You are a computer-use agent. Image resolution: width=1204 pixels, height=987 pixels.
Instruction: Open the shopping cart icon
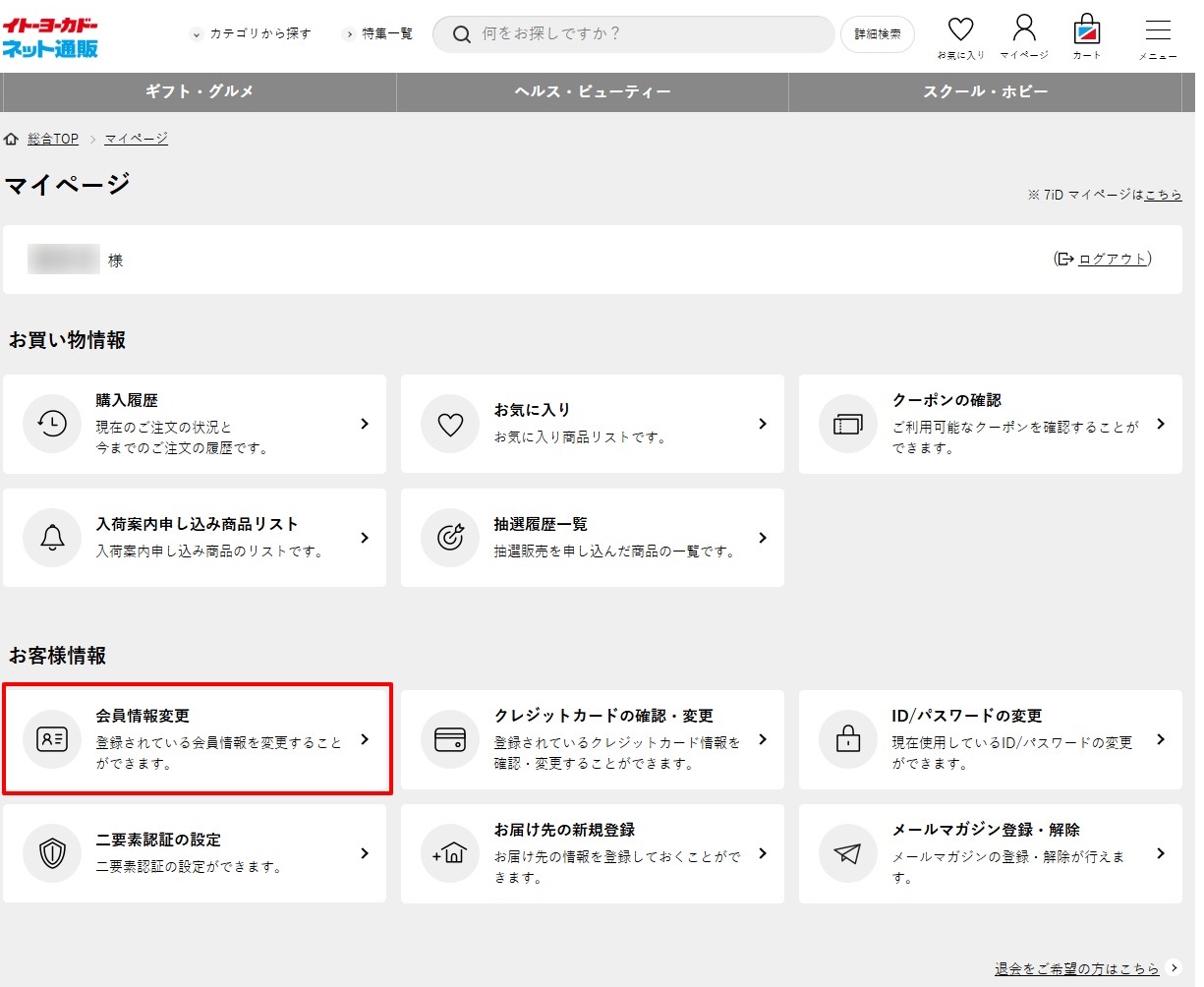[1086, 29]
